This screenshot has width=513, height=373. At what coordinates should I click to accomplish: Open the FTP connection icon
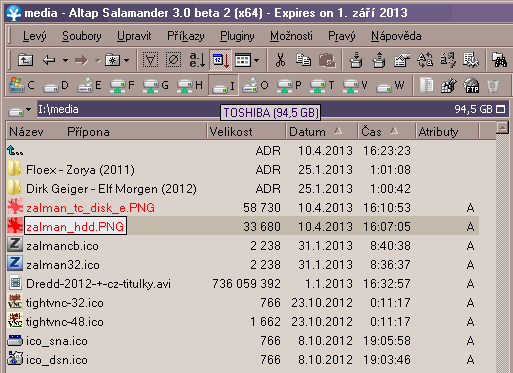pyautogui.click(x=471, y=86)
